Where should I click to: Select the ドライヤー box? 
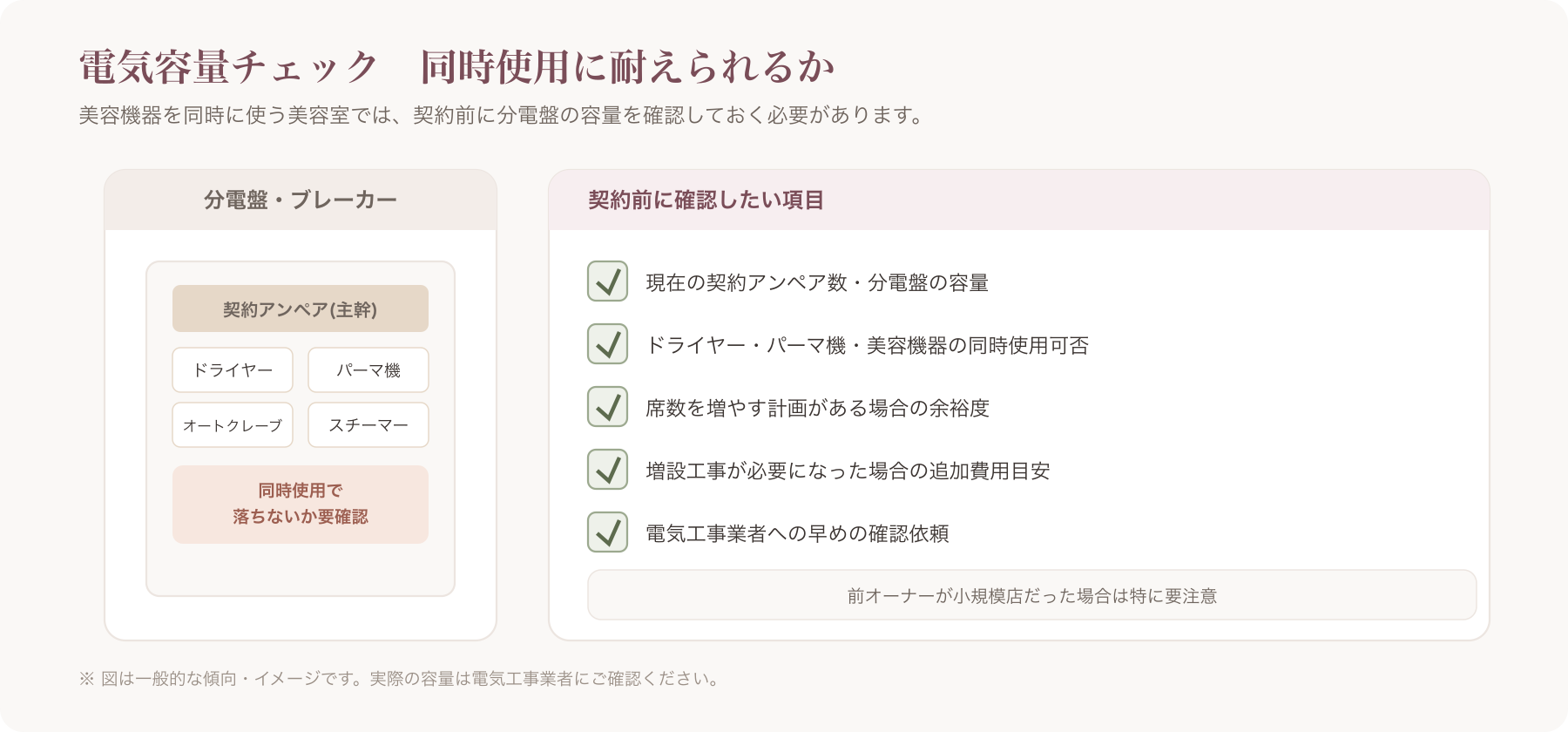point(233,370)
